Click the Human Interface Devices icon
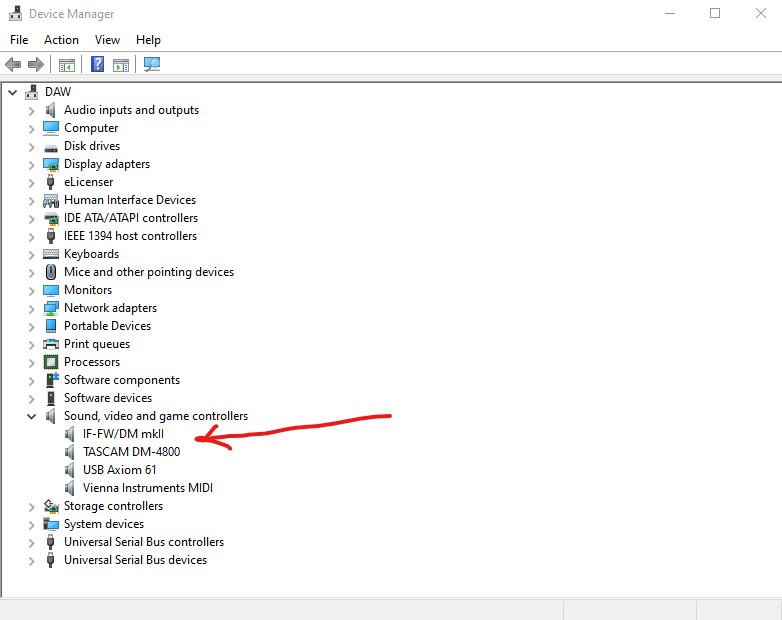This screenshot has height=620, width=782. (51, 201)
